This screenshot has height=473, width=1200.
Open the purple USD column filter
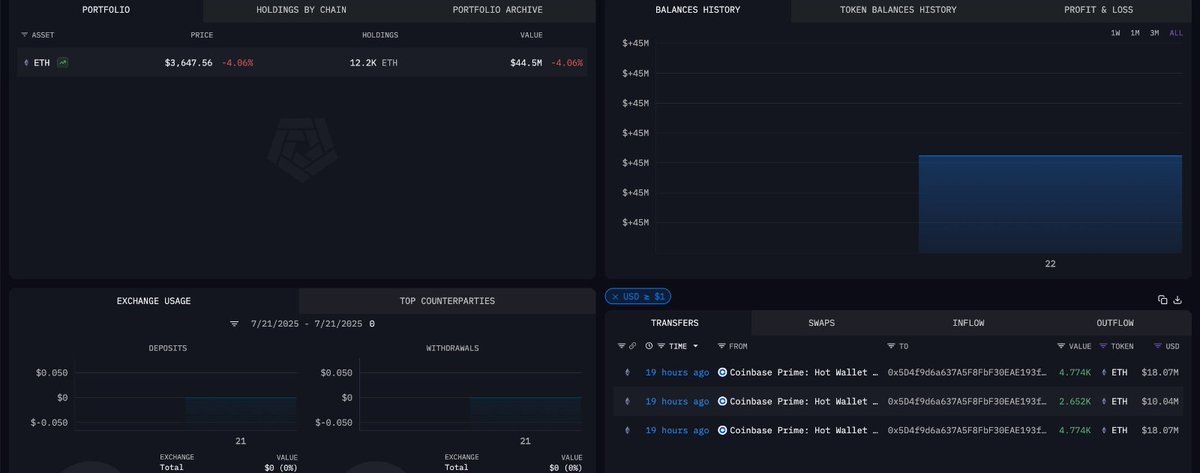point(1157,346)
